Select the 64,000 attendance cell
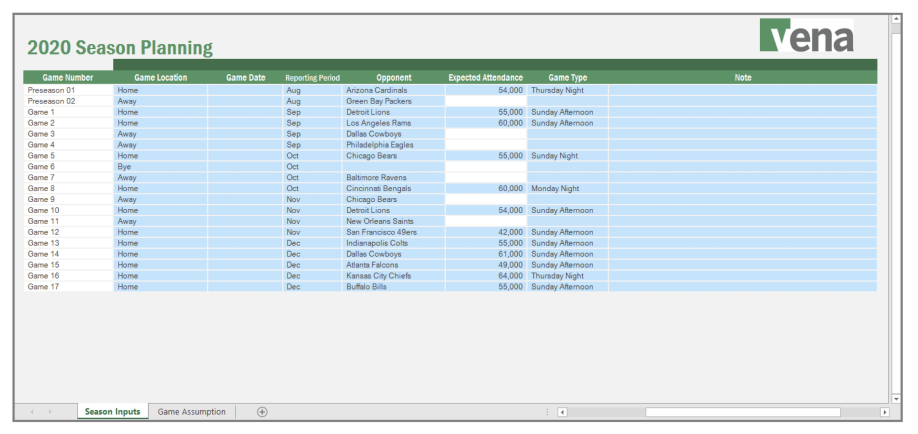 tap(486, 276)
